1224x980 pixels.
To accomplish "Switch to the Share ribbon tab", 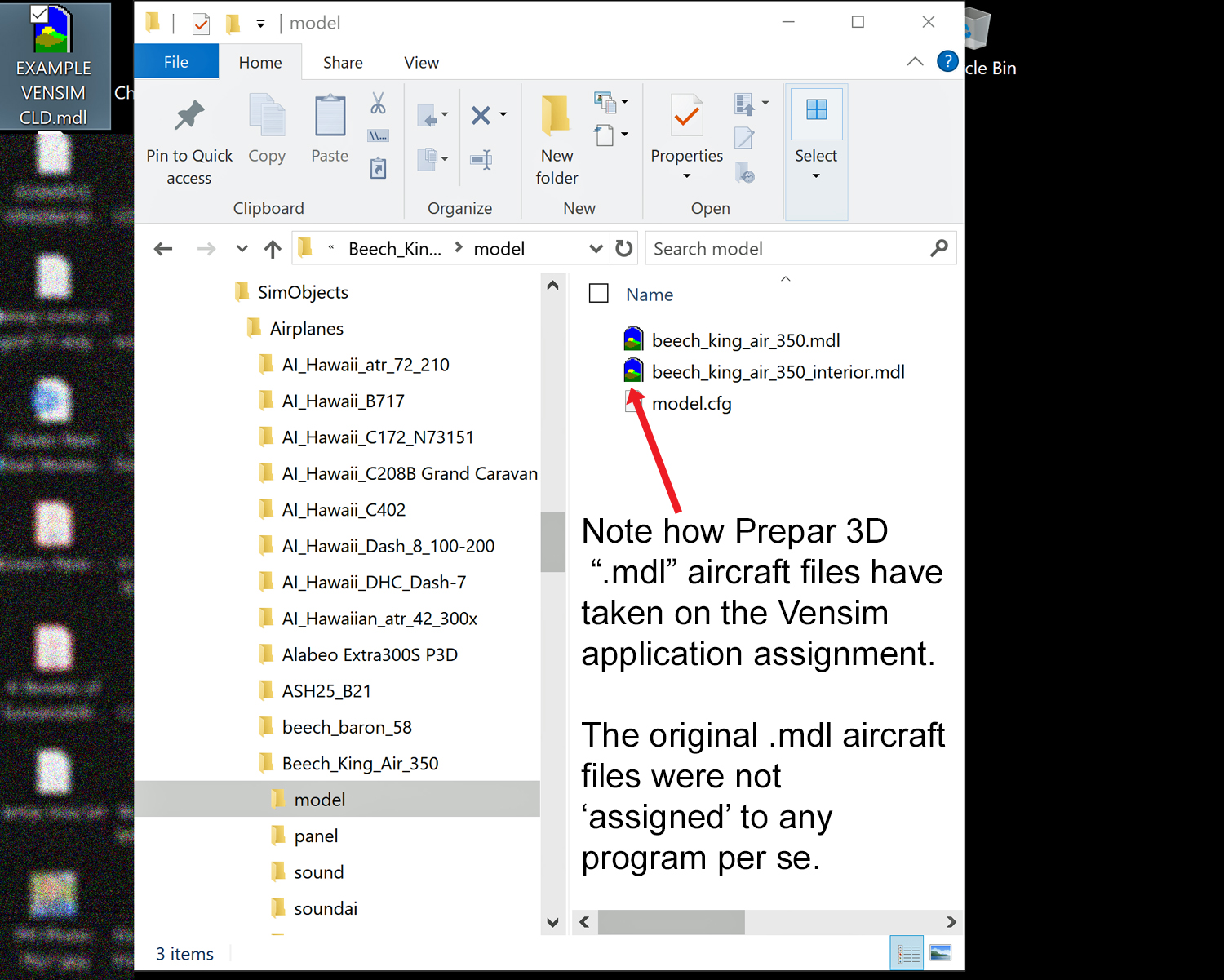I will (343, 63).
